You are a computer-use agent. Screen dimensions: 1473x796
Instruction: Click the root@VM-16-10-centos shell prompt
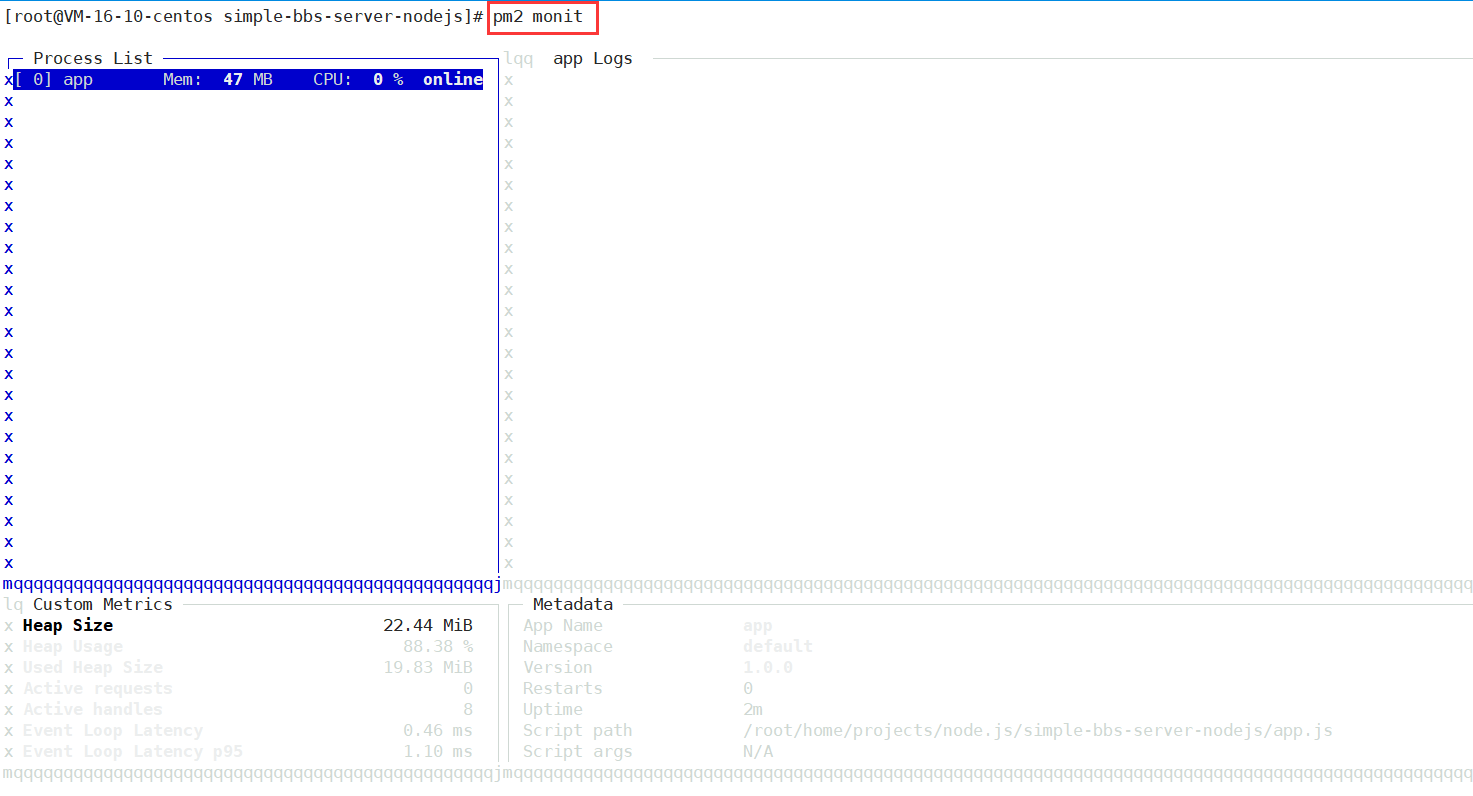tap(244, 16)
